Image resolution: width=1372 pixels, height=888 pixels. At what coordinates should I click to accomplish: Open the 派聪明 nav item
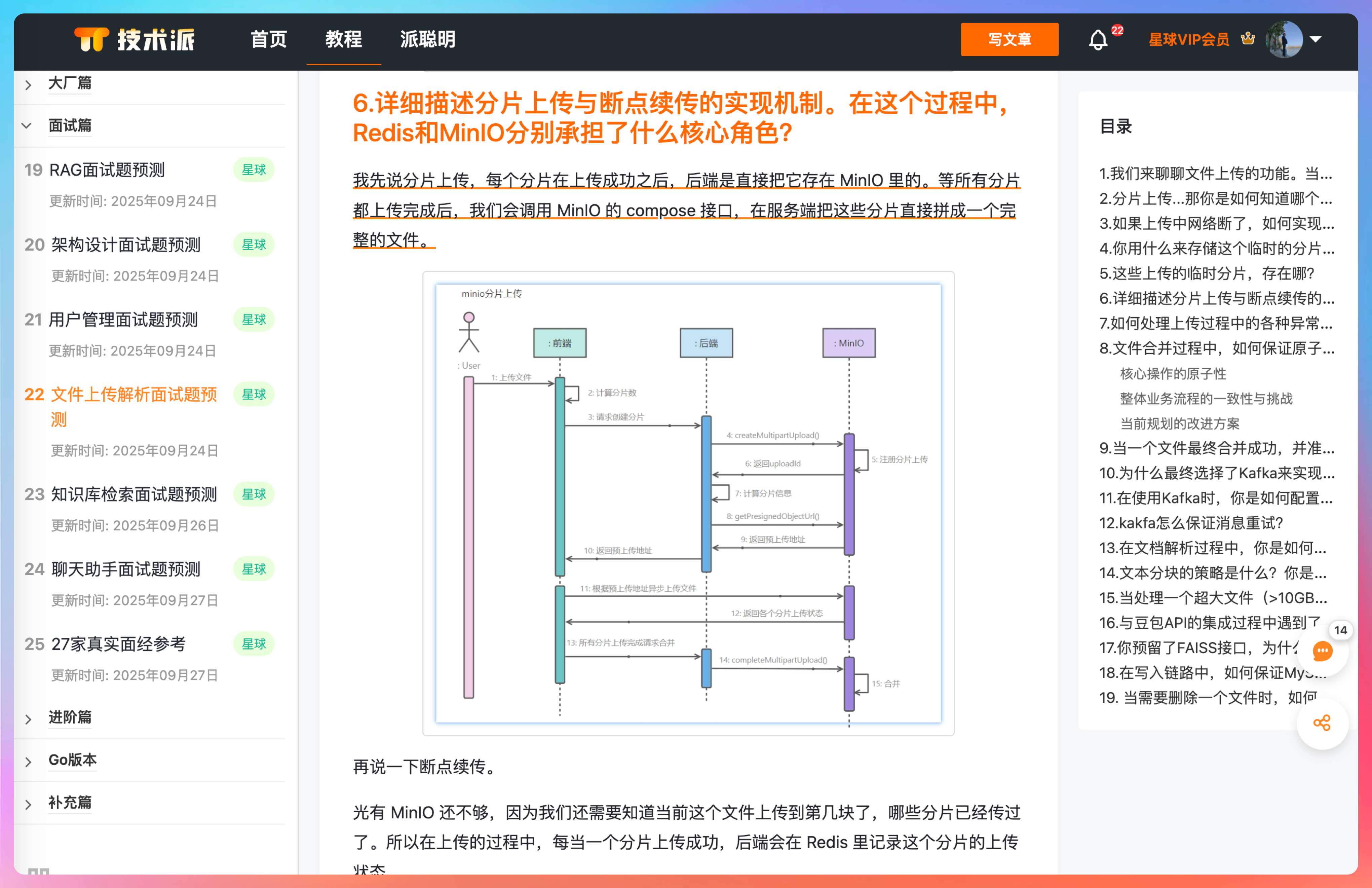[427, 39]
